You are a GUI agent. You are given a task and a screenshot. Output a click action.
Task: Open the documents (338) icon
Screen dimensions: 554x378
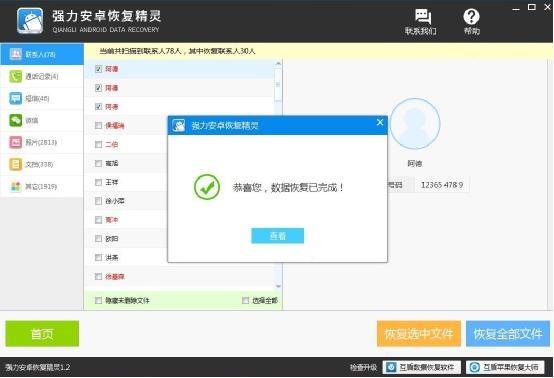pos(15,164)
